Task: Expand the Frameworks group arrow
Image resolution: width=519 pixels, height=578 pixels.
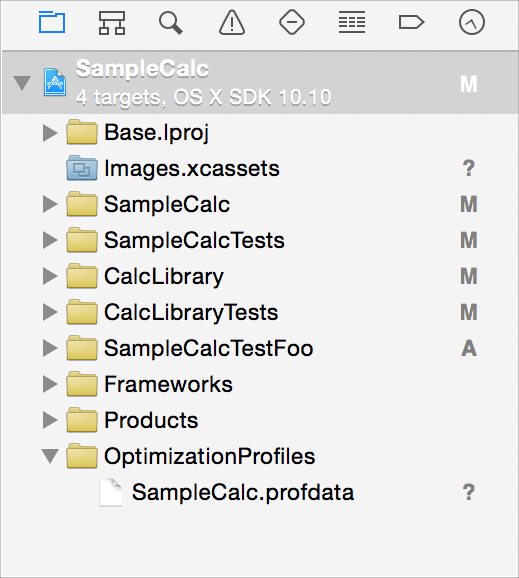Action: tap(50, 384)
